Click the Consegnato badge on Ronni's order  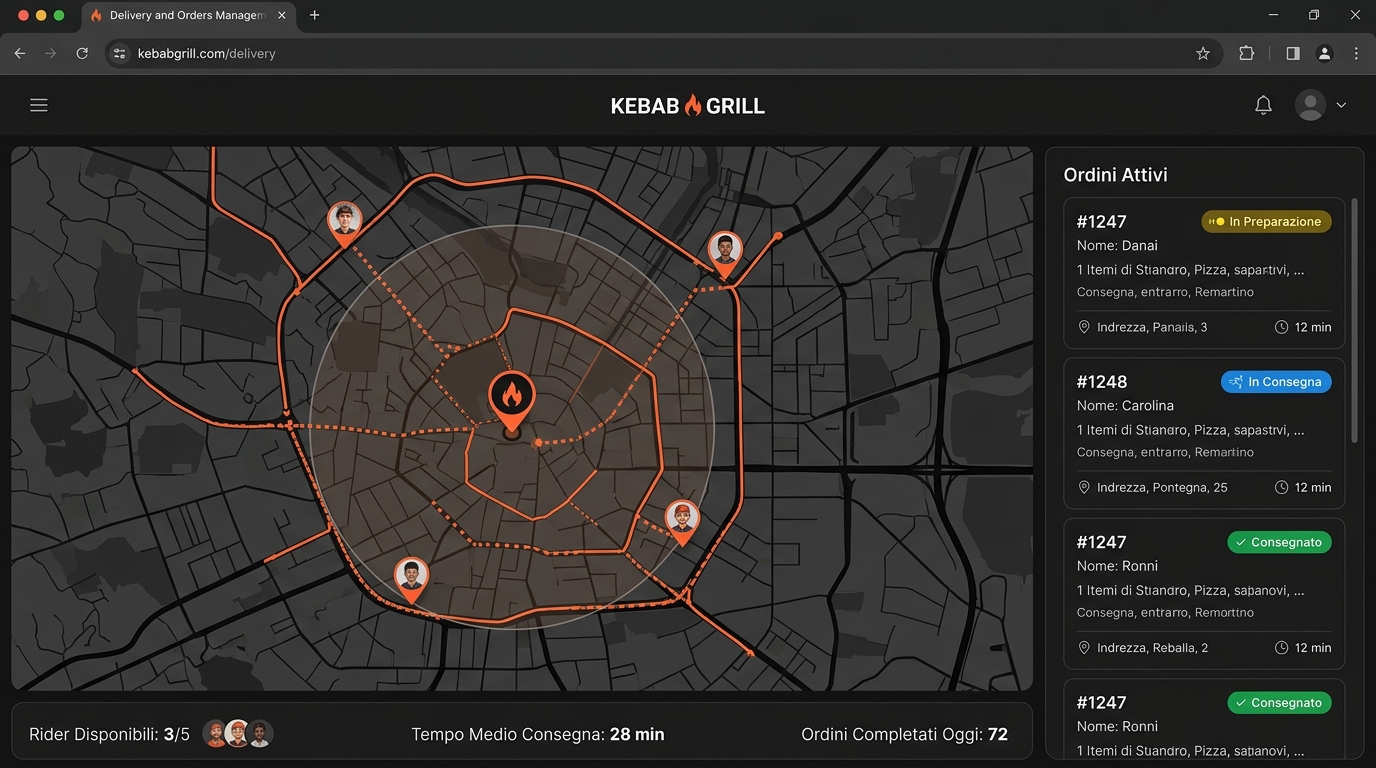coord(1279,541)
